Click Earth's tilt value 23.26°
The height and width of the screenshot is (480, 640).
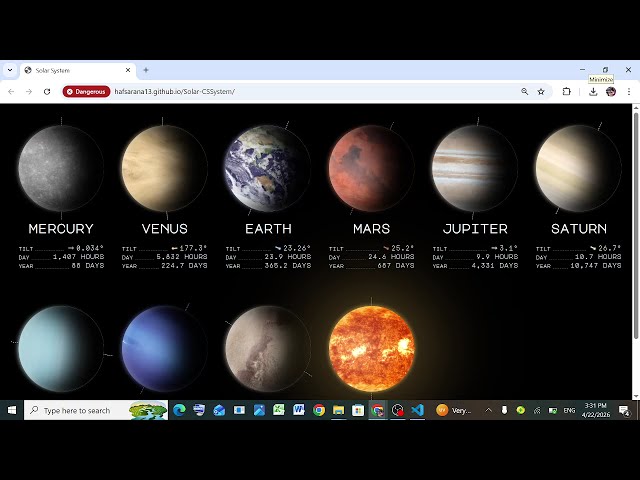pyautogui.click(x=297, y=248)
